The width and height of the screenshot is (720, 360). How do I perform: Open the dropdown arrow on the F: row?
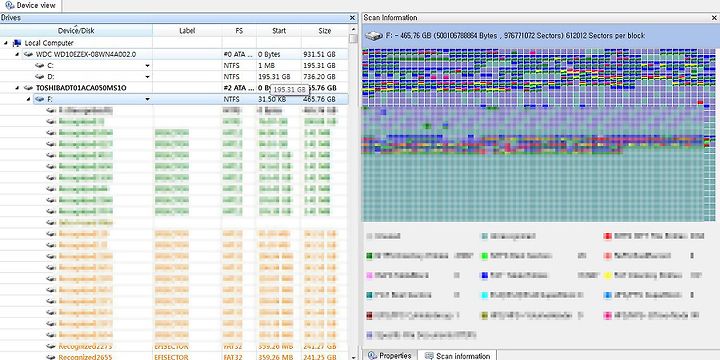click(x=147, y=99)
